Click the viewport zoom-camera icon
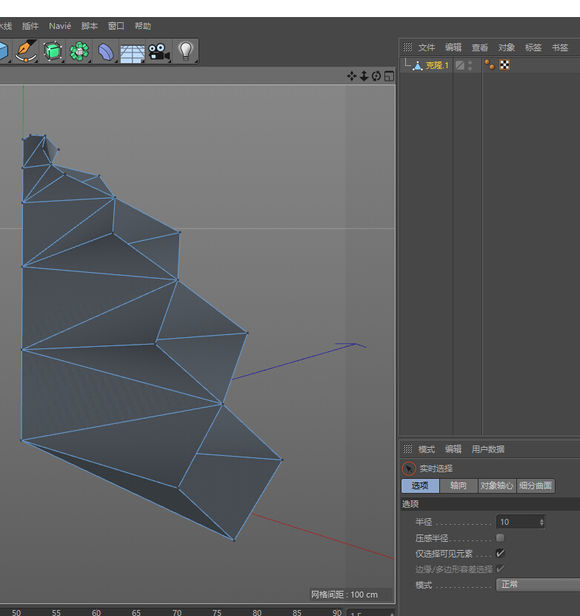 (x=364, y=76)
